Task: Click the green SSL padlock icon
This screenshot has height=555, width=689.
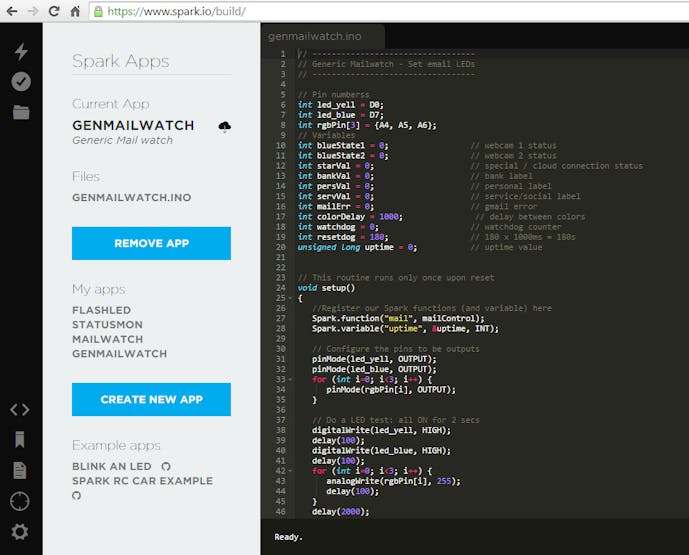Action: (99, 11)
